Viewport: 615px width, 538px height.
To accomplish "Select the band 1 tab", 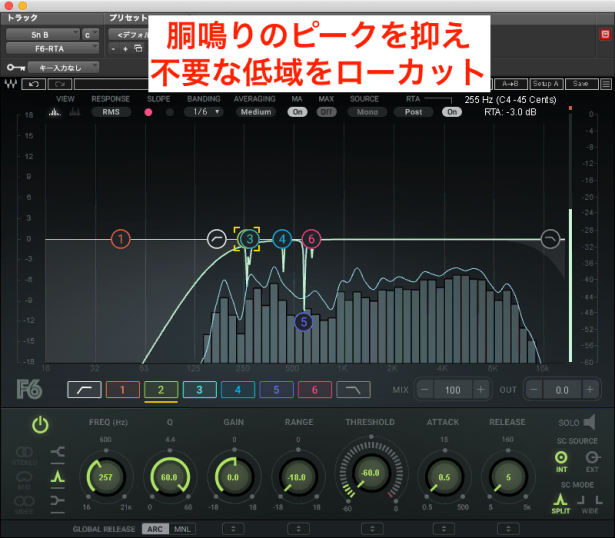I will point(123,390).
